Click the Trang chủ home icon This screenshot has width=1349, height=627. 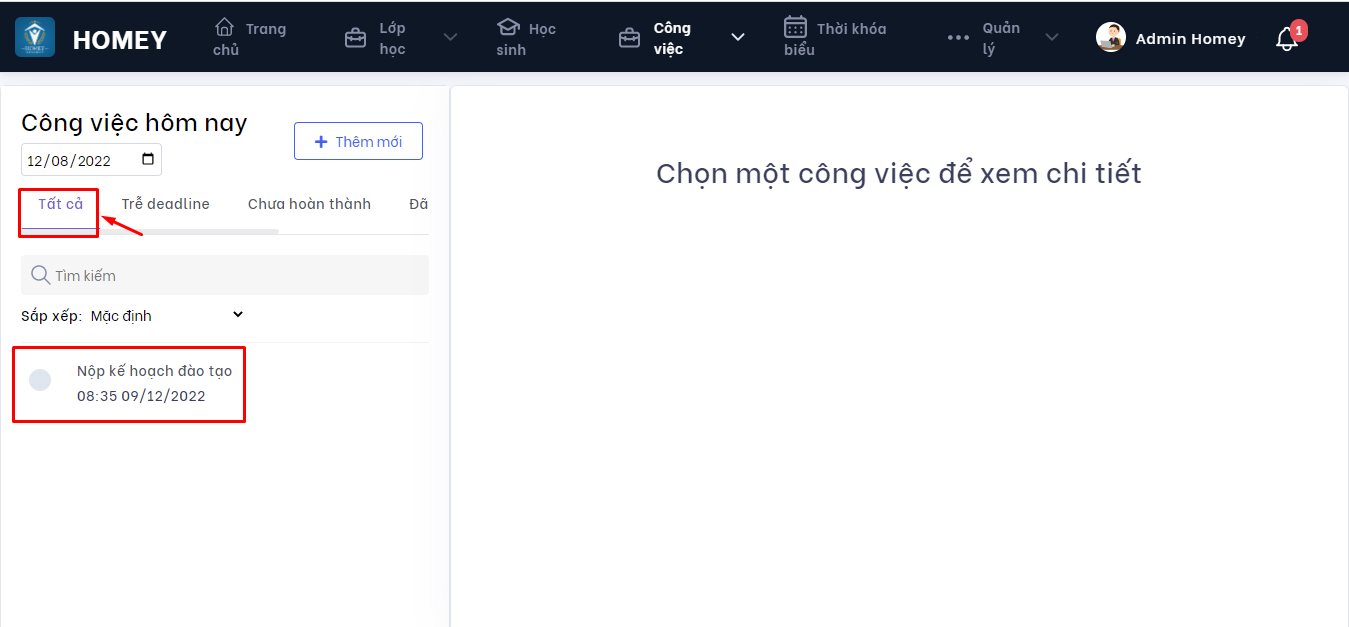[x=223, y=28]
